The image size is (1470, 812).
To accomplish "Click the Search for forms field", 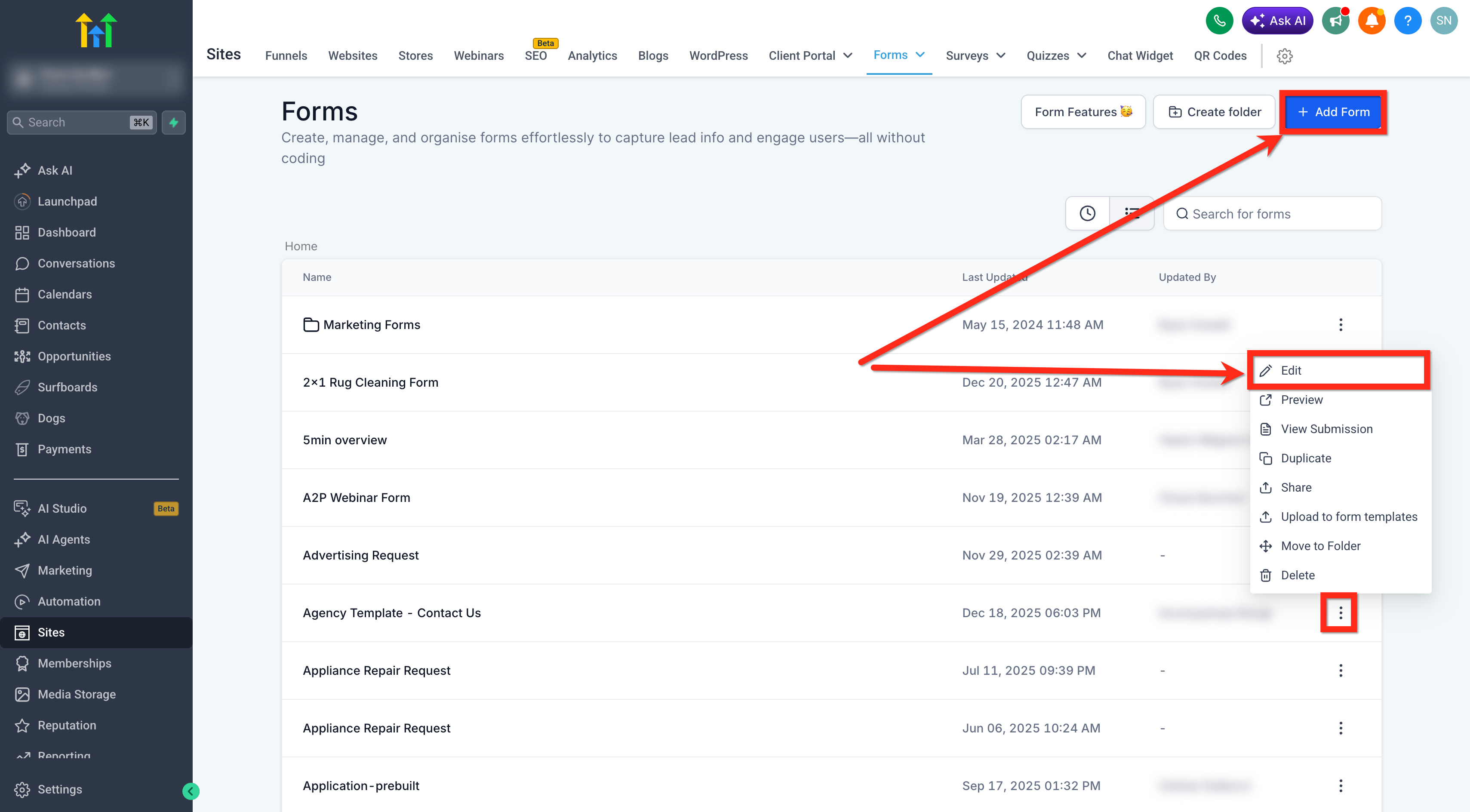I will [1272, 213].
